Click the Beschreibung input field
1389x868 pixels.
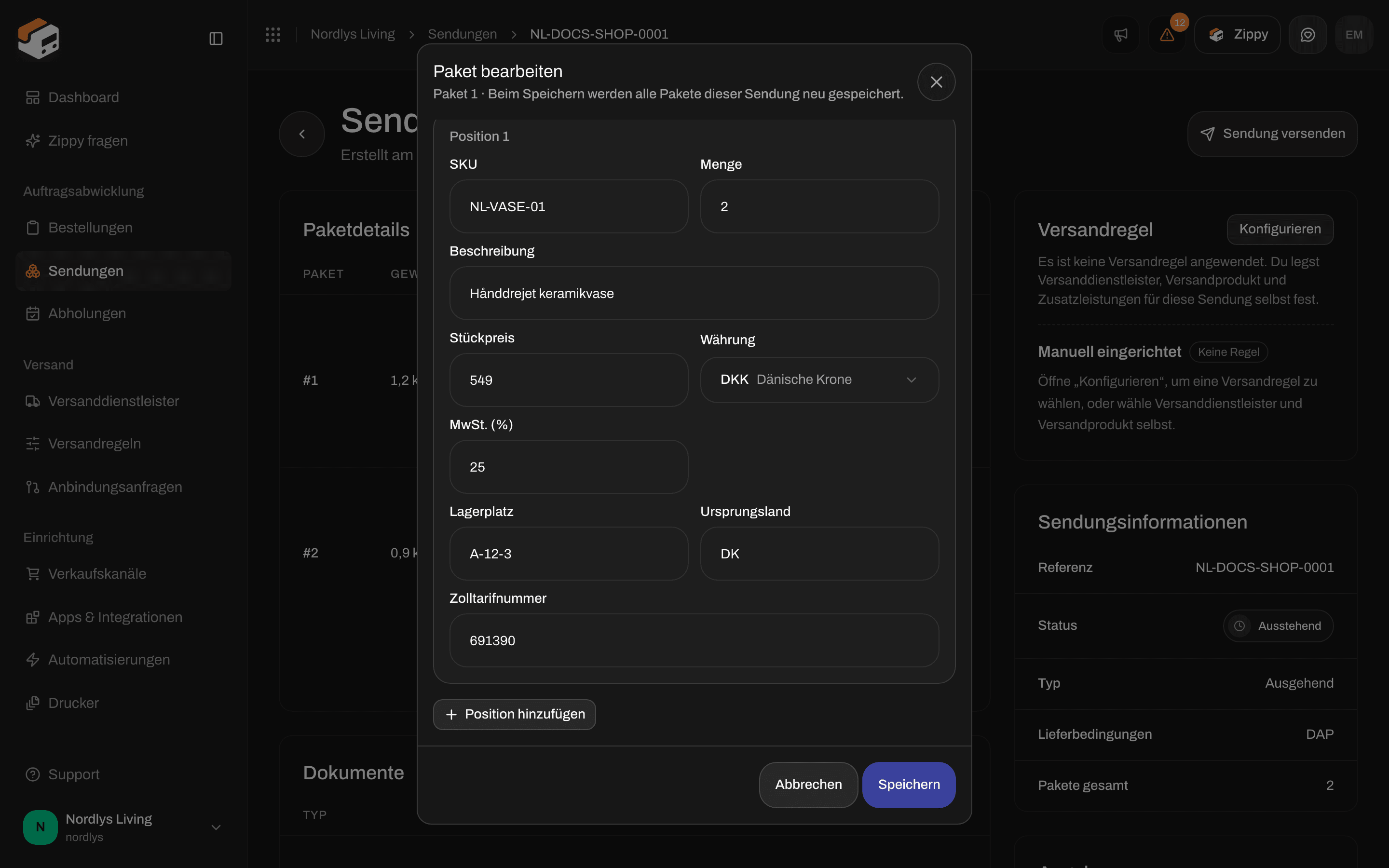[694, 293]
